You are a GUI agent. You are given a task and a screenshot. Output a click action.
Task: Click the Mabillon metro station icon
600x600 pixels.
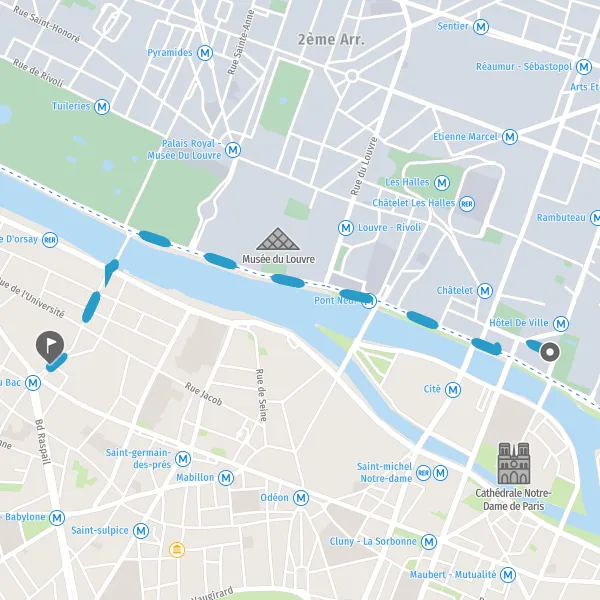coord(226,478)
